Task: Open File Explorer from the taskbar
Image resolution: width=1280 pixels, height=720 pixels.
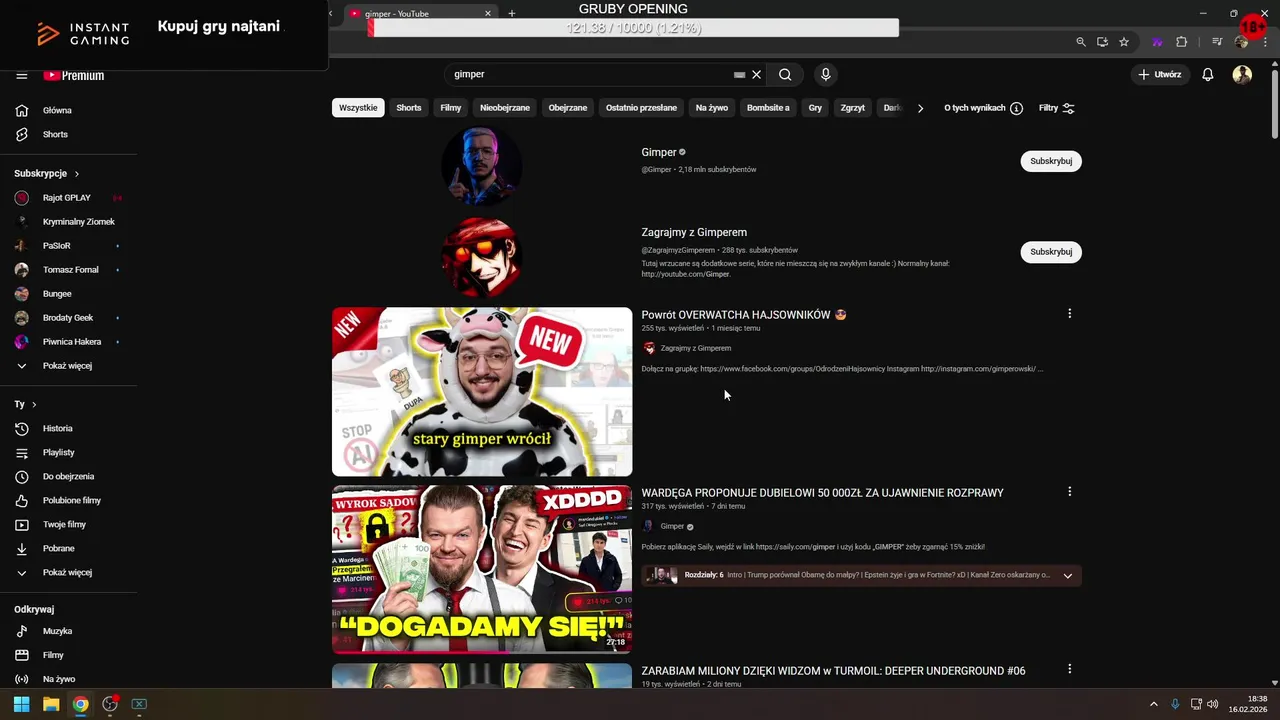Action: 51,704
